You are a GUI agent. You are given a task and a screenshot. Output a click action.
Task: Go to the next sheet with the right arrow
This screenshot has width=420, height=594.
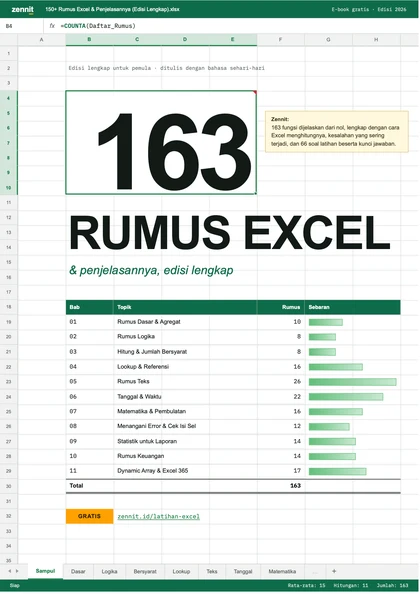point(17,571)
